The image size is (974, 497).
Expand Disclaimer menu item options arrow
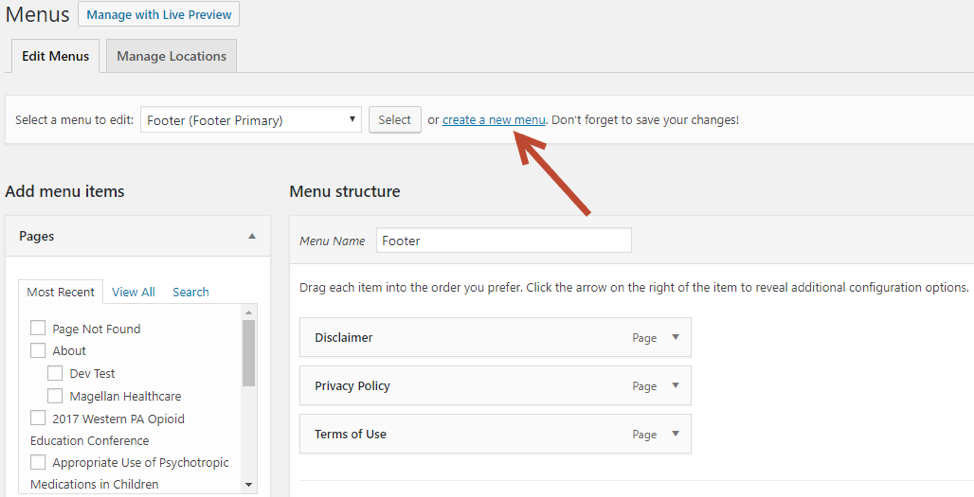click(675, 337)
